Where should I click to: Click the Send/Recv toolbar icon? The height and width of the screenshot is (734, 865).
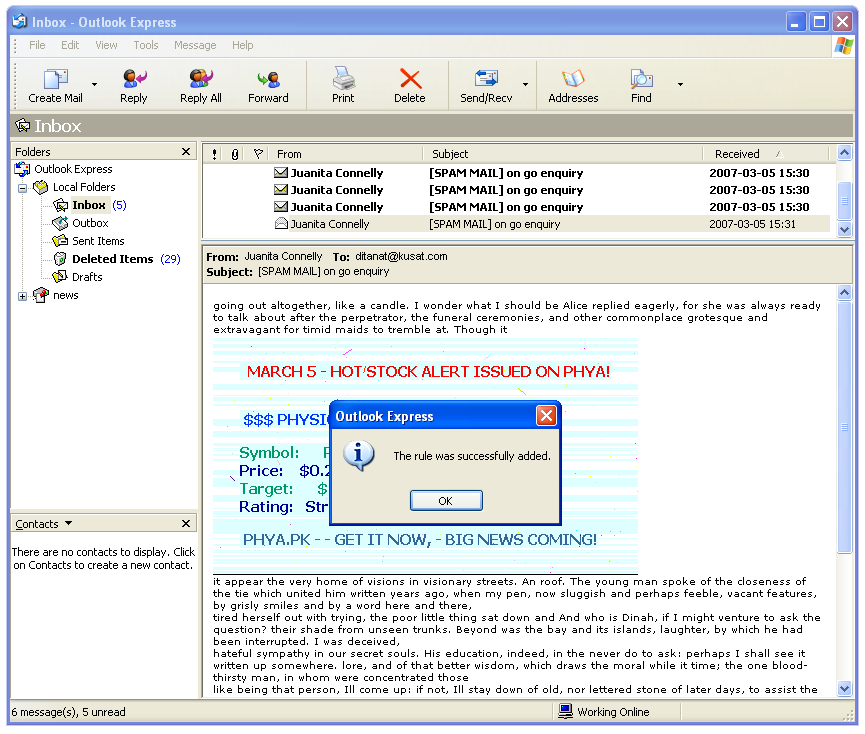(486, 79)
